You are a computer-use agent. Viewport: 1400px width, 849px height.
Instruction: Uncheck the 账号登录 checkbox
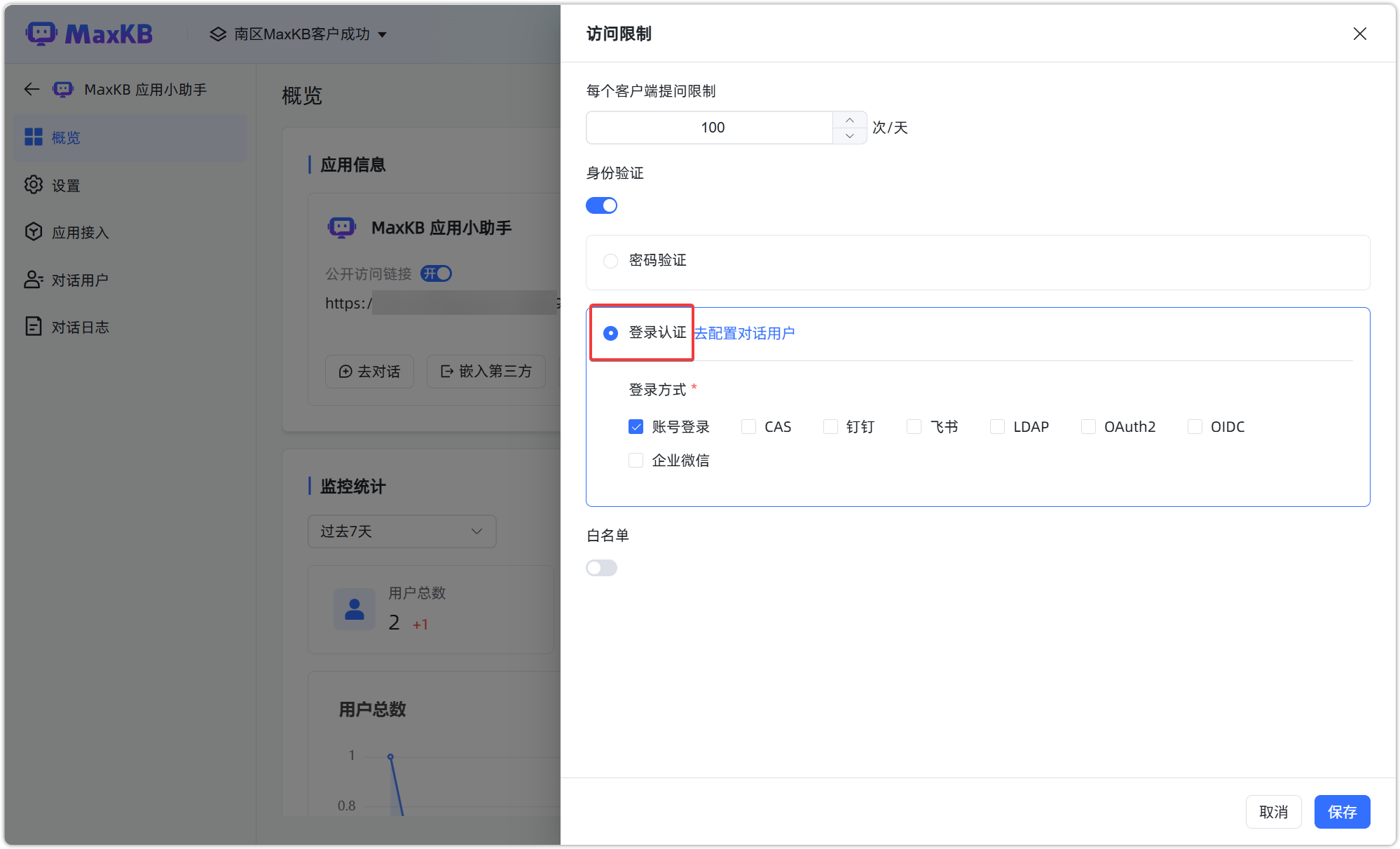click(636, 427)
